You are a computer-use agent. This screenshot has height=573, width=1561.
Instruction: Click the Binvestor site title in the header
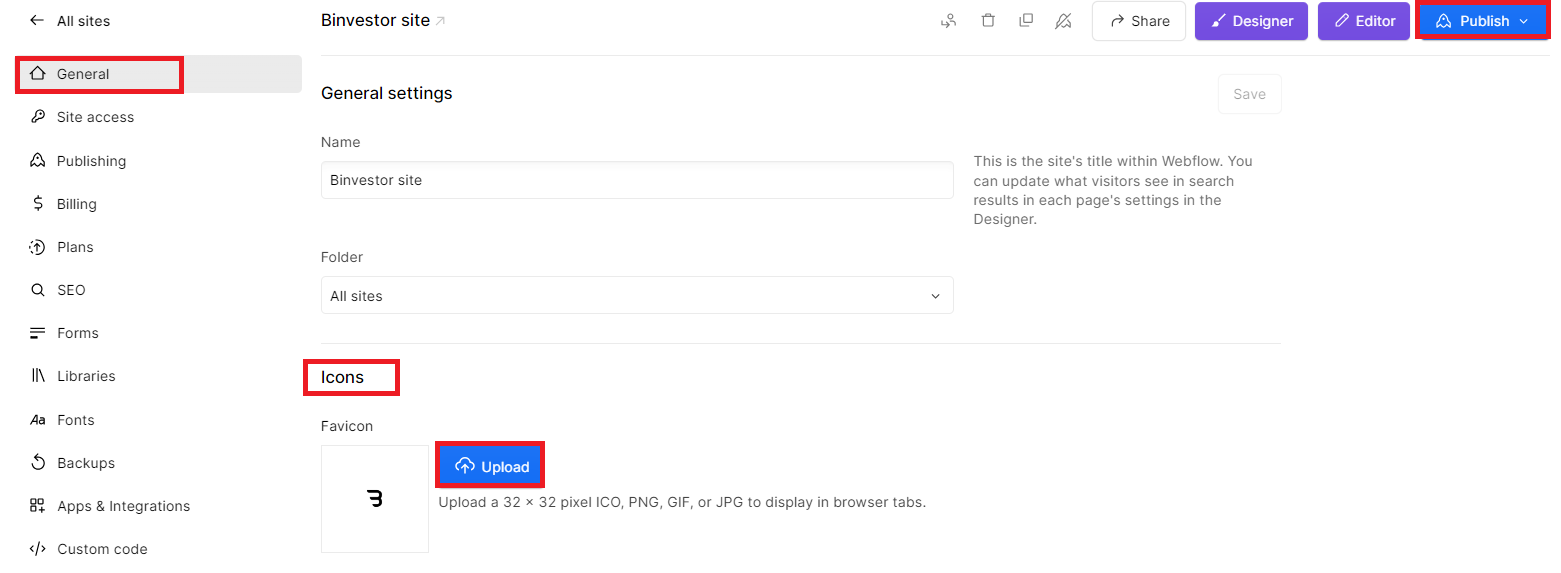(375, 20)
